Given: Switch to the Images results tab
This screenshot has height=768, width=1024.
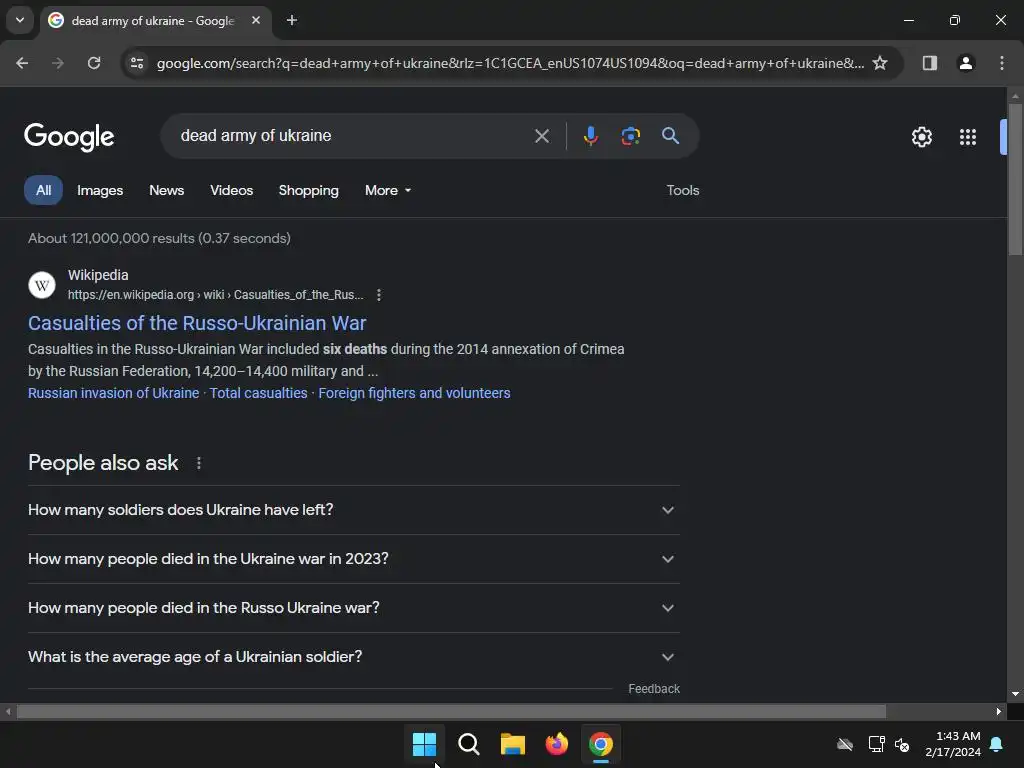Looking at the screenshot, I should [100, 190].
